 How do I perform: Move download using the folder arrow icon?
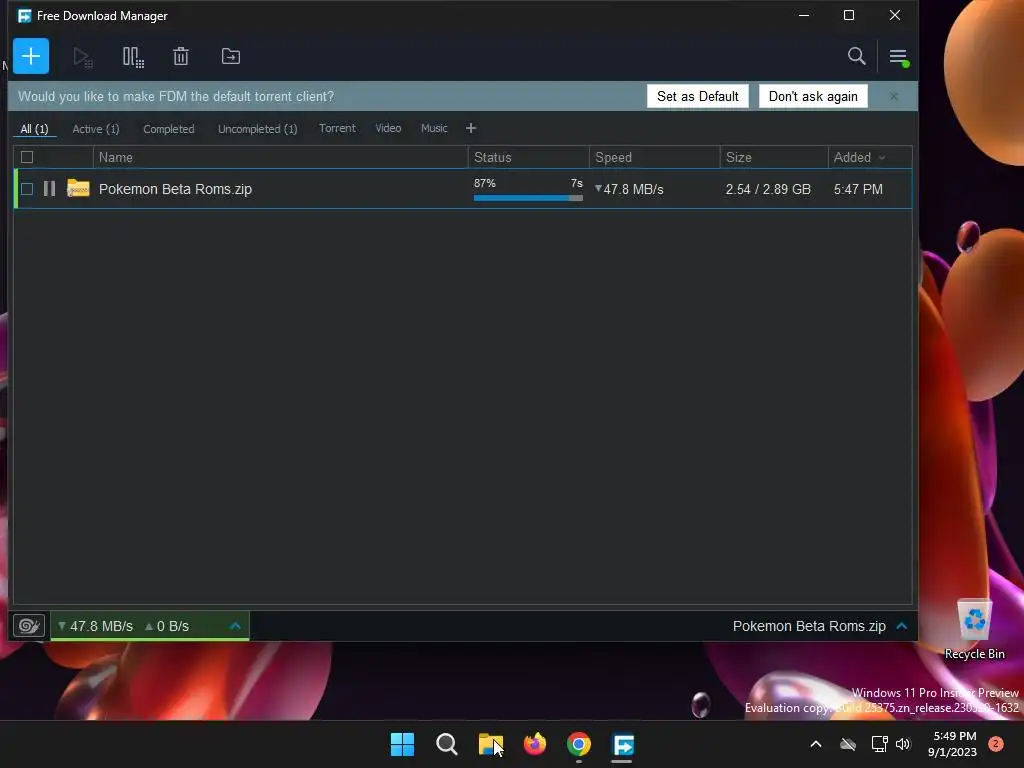tap(231, 56)
